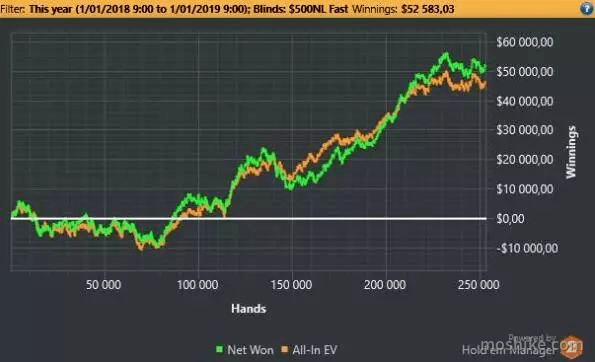Click the 150 000 hands axis label
595x362 pixels.
coord(291,285)
